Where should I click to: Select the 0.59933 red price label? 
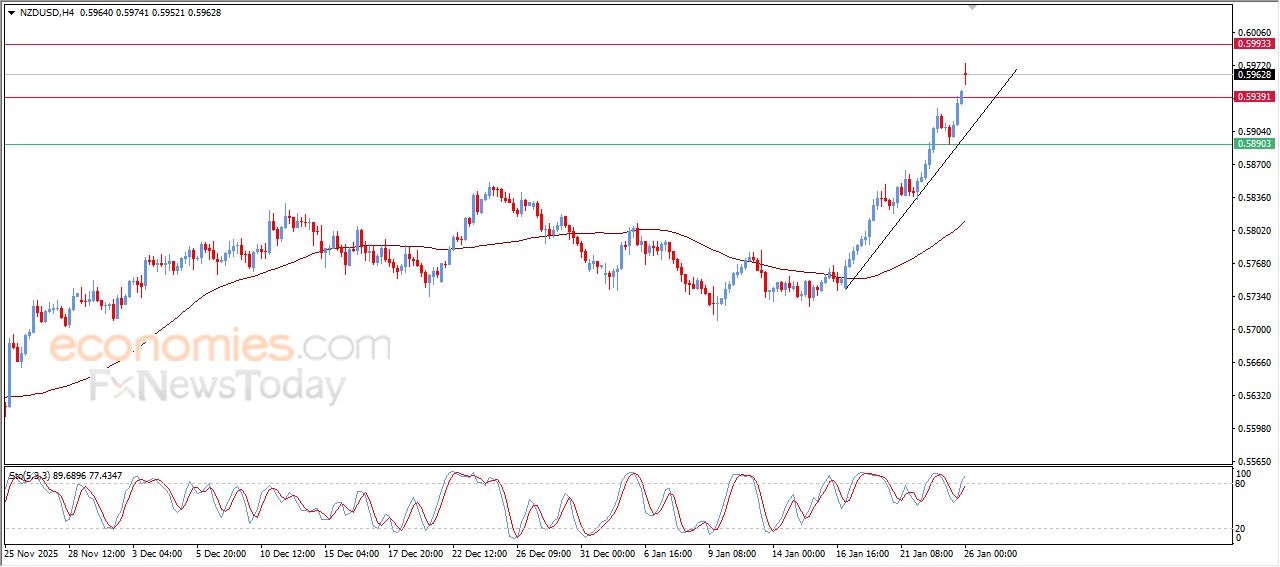(x=1254, y=44)
